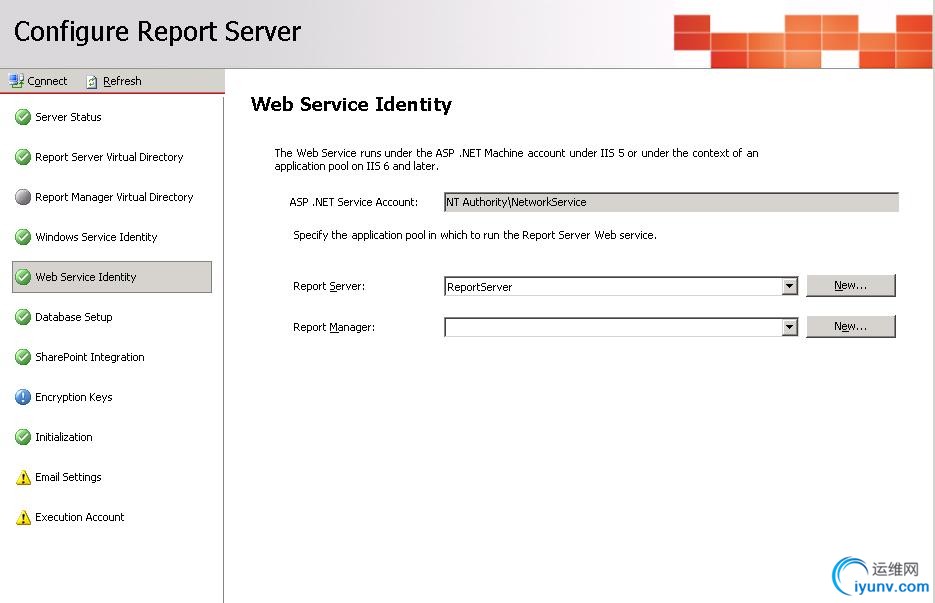Click the ASP .NET Service Account field
The width and height of the screenshot is (935, 603).
click(671, 202)
